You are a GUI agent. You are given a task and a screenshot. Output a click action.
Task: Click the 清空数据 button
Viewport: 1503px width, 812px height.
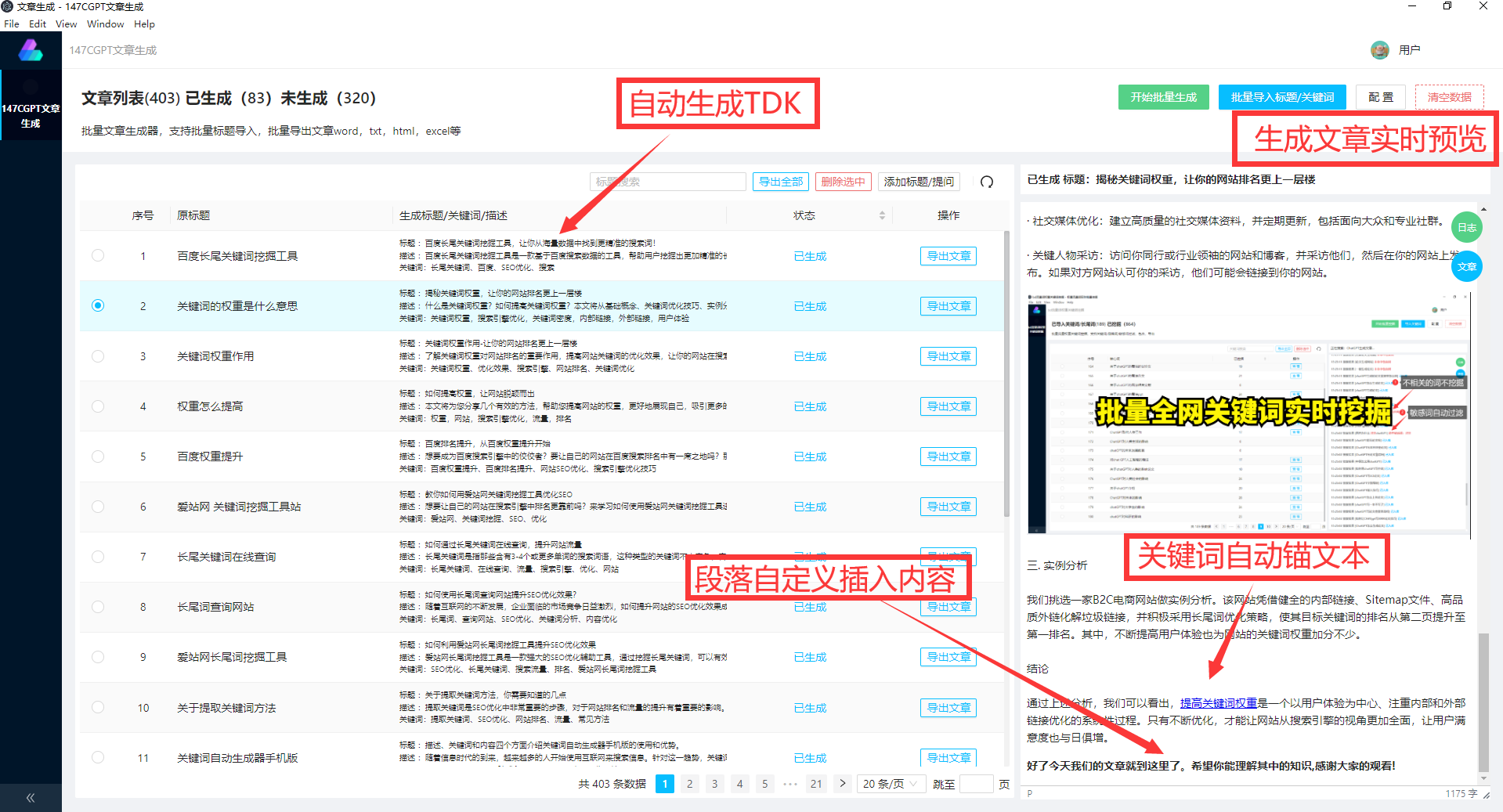click(x=1449, y=97)
